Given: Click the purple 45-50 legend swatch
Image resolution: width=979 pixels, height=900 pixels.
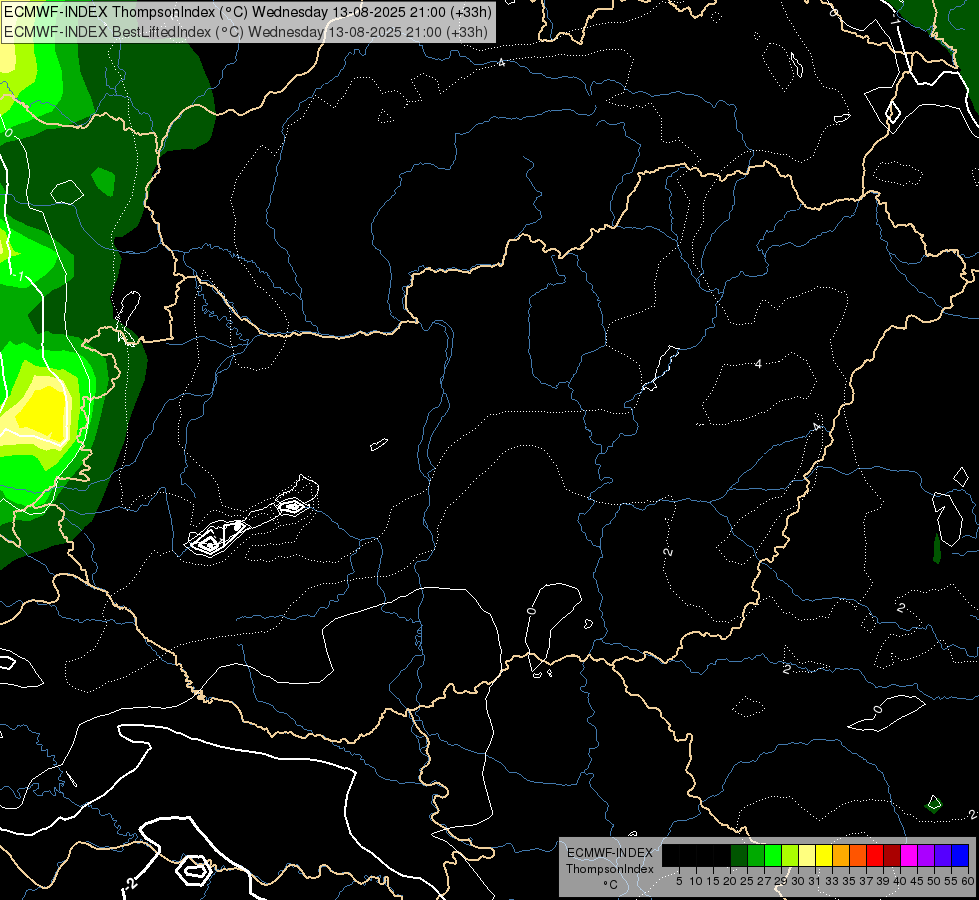Looking at the screenshot, I should (927, 855).
